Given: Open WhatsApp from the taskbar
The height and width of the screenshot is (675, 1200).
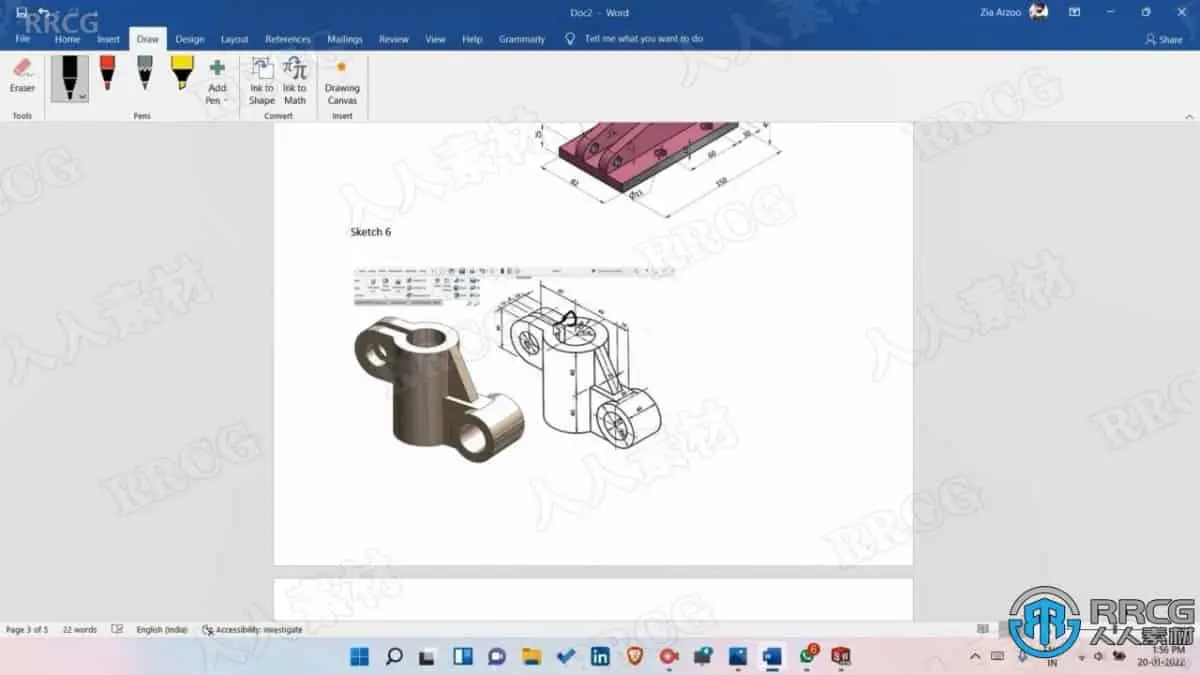Looking at the screenshot, I should click(x=808, y=656).
